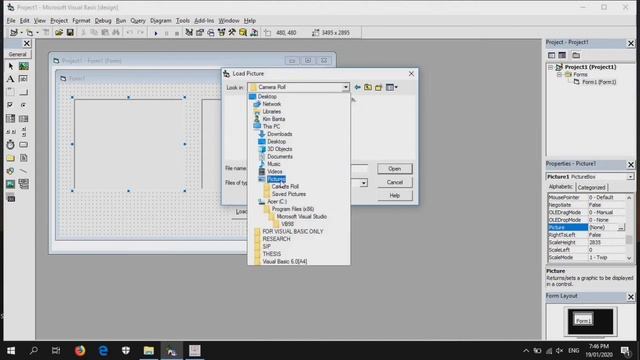Screen dimensions: 640x360
Task: Click the Data View Window toolbar icon
Action: click(243, 32)
